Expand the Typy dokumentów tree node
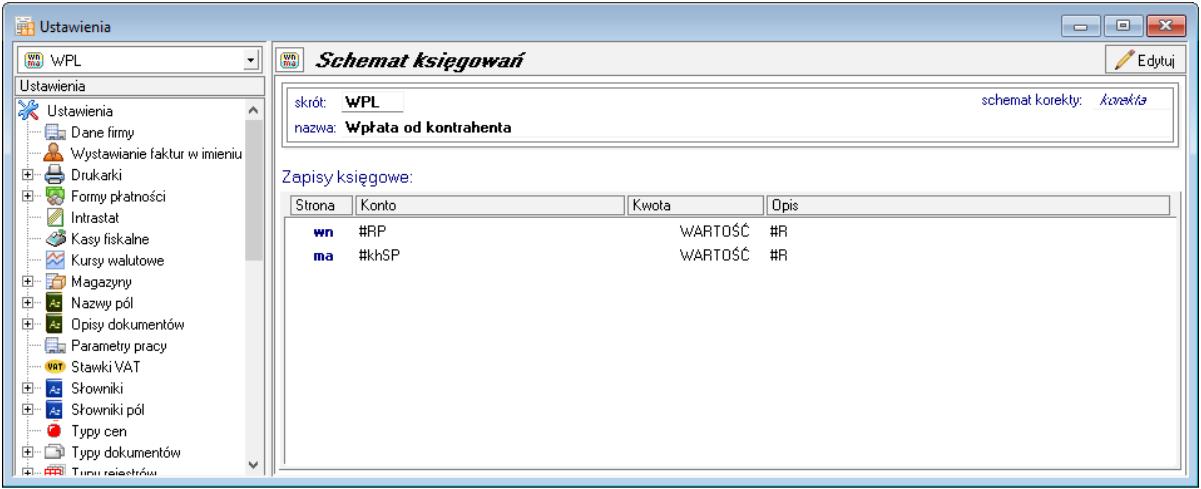Screen dimensions: 1201x489 click(x=27, y=452)
